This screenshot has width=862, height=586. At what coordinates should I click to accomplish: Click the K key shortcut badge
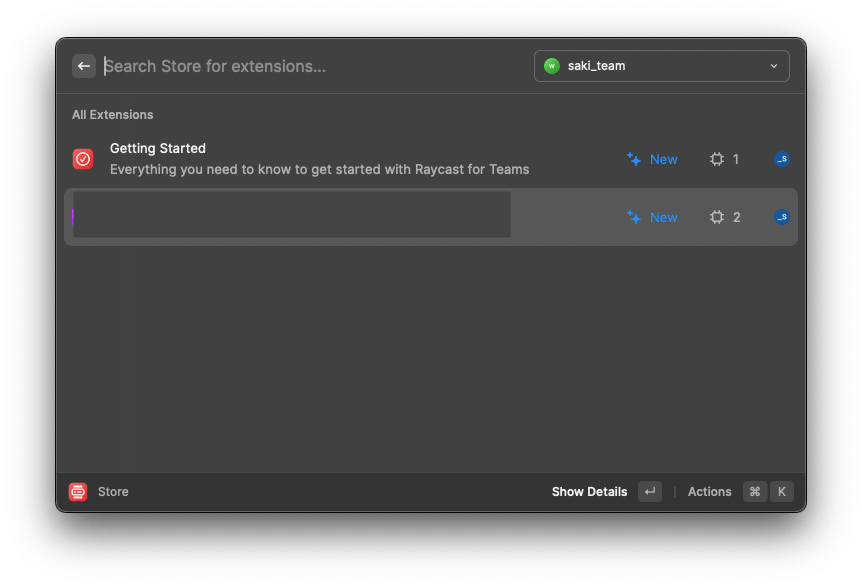[x=782, y=491]
